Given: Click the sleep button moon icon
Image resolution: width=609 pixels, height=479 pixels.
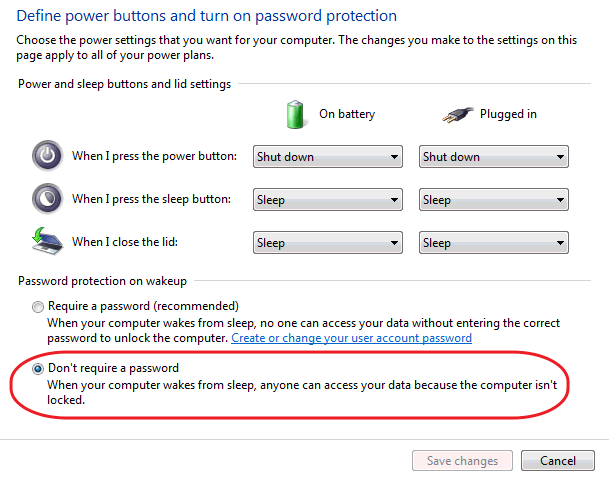Looking at the screenshot, I should coord(47,198).
